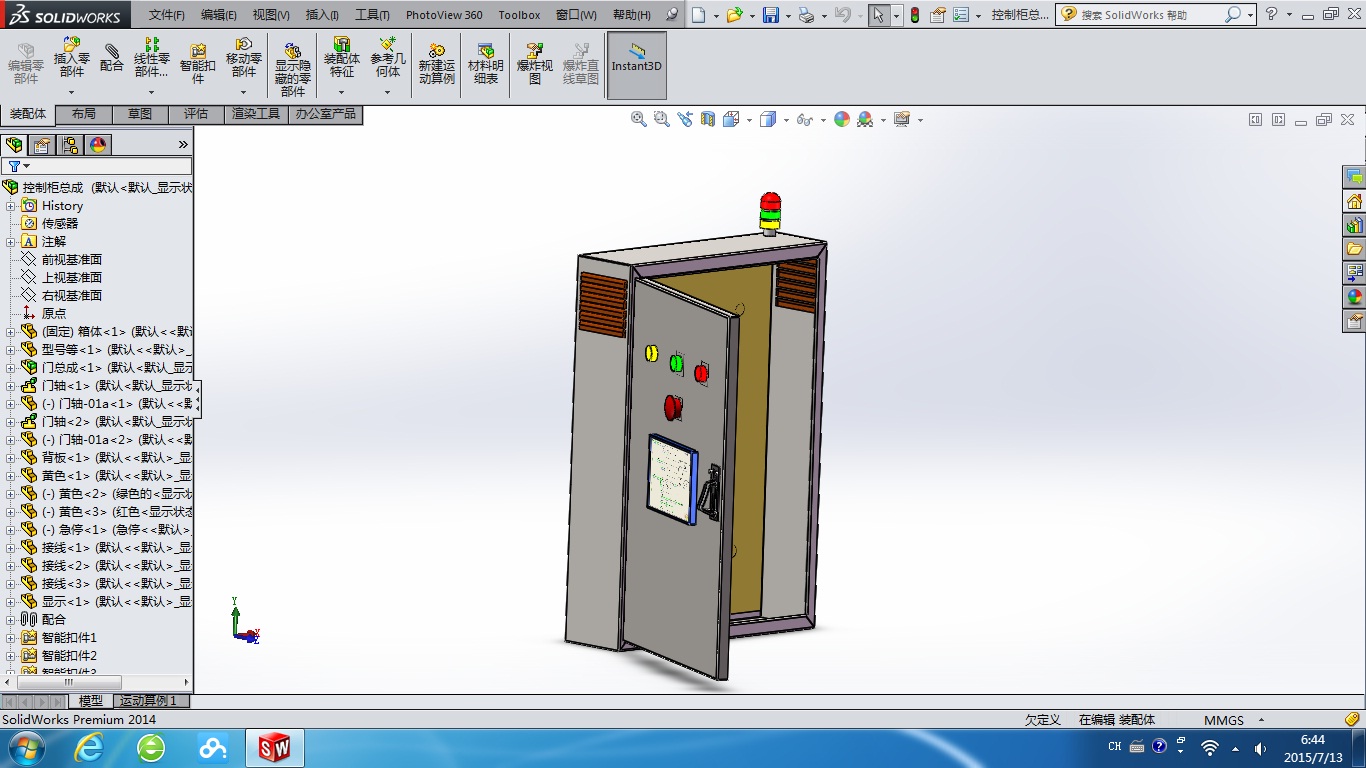1366x768 pixels.
Task: Click the volume icon in system tray
Action: [1260, 748]
